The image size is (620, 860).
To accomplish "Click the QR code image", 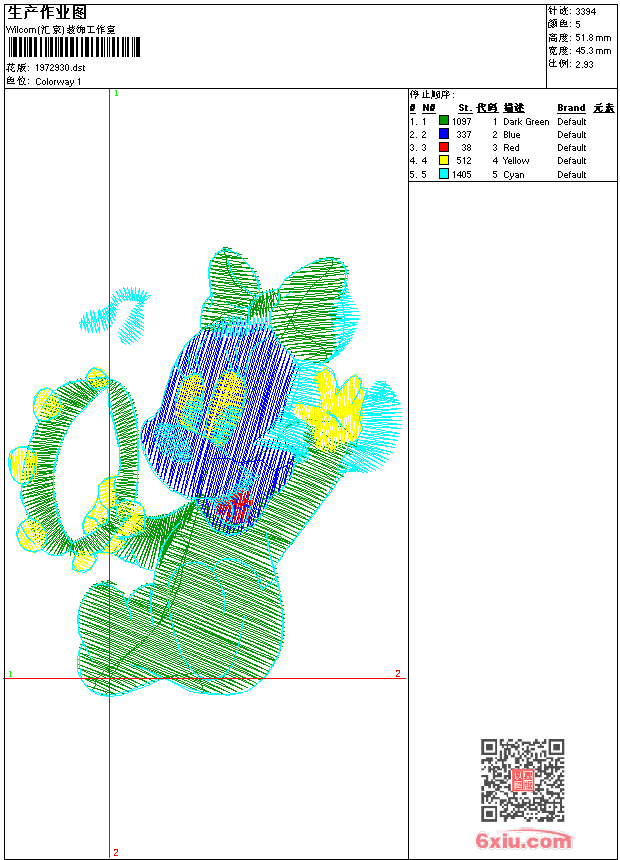I will click(522, 780).
